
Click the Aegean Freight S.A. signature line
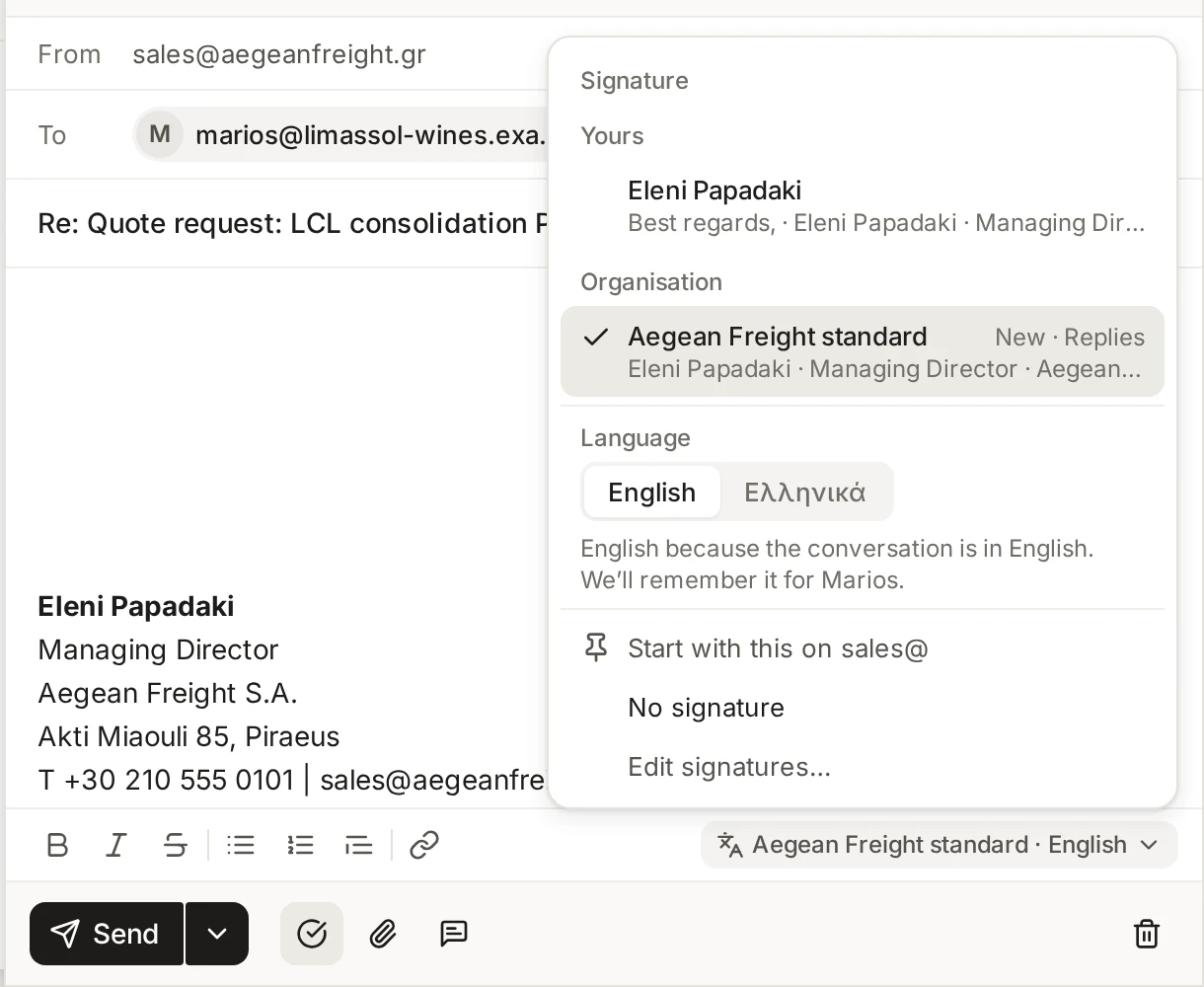click(x=168, y=693)
